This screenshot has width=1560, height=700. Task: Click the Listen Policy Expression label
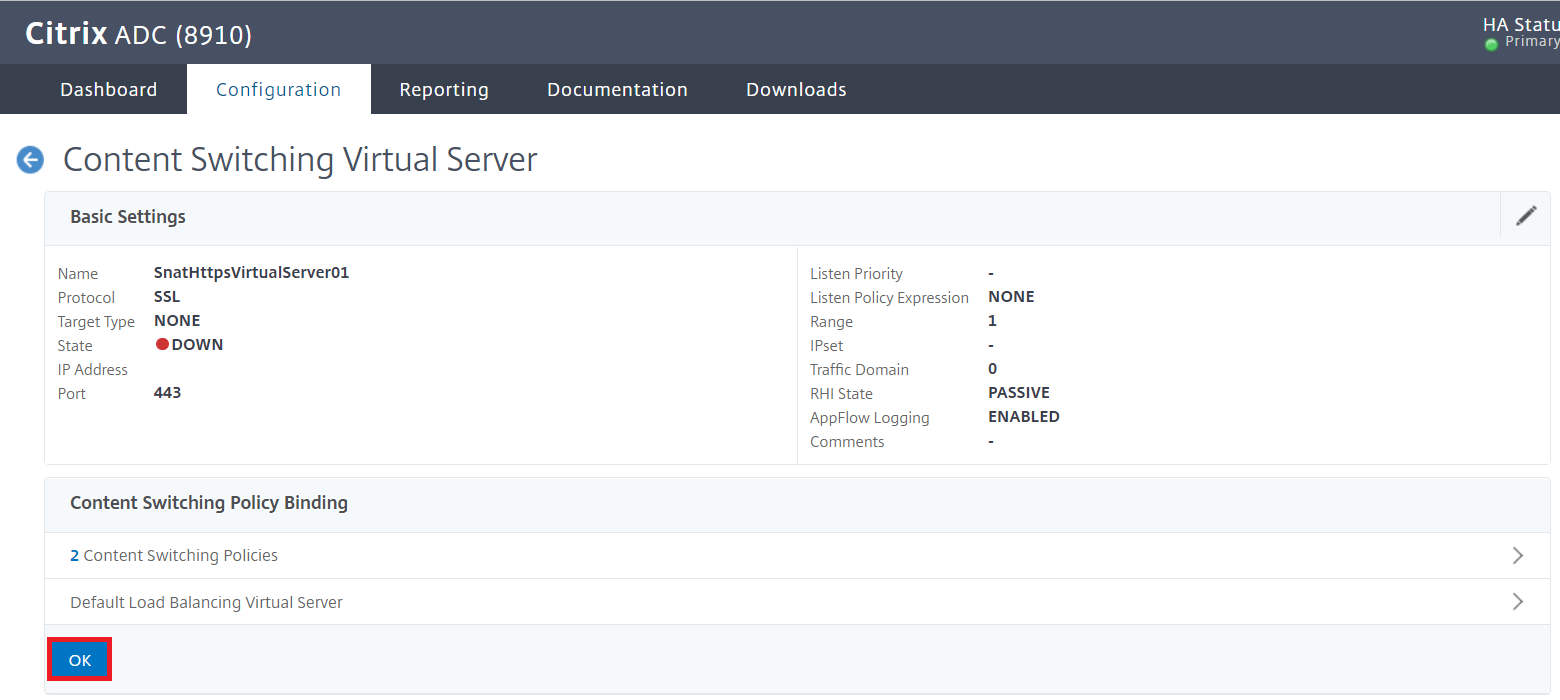tap(889, 298)
